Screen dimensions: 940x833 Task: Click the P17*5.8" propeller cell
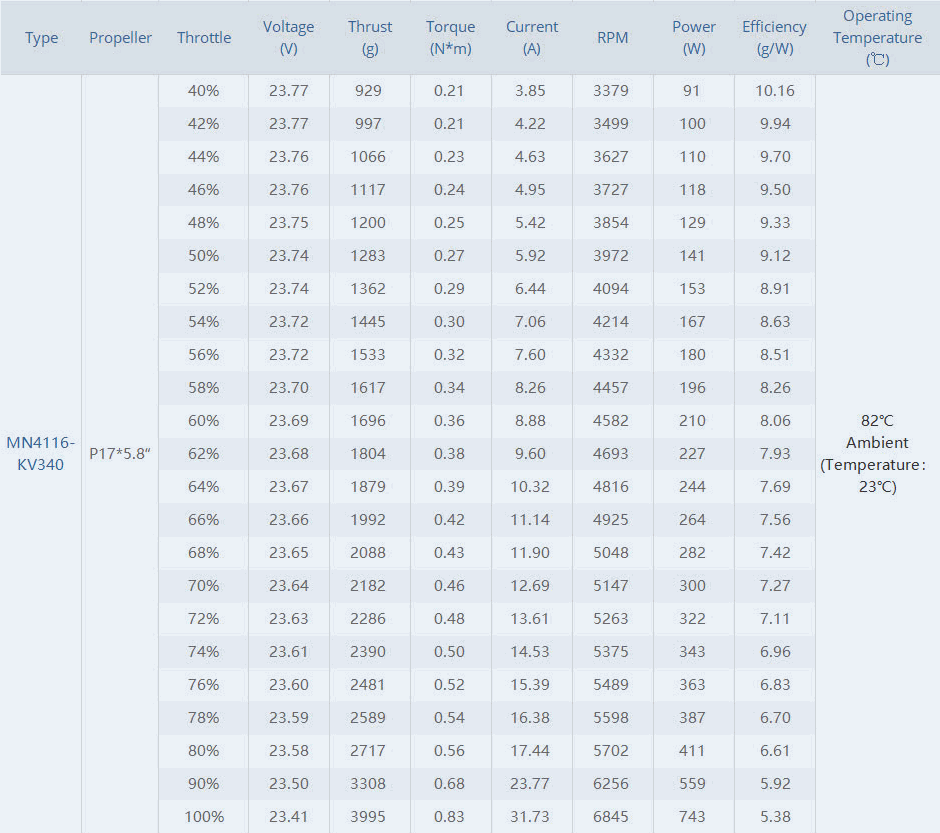coord(120,454)
